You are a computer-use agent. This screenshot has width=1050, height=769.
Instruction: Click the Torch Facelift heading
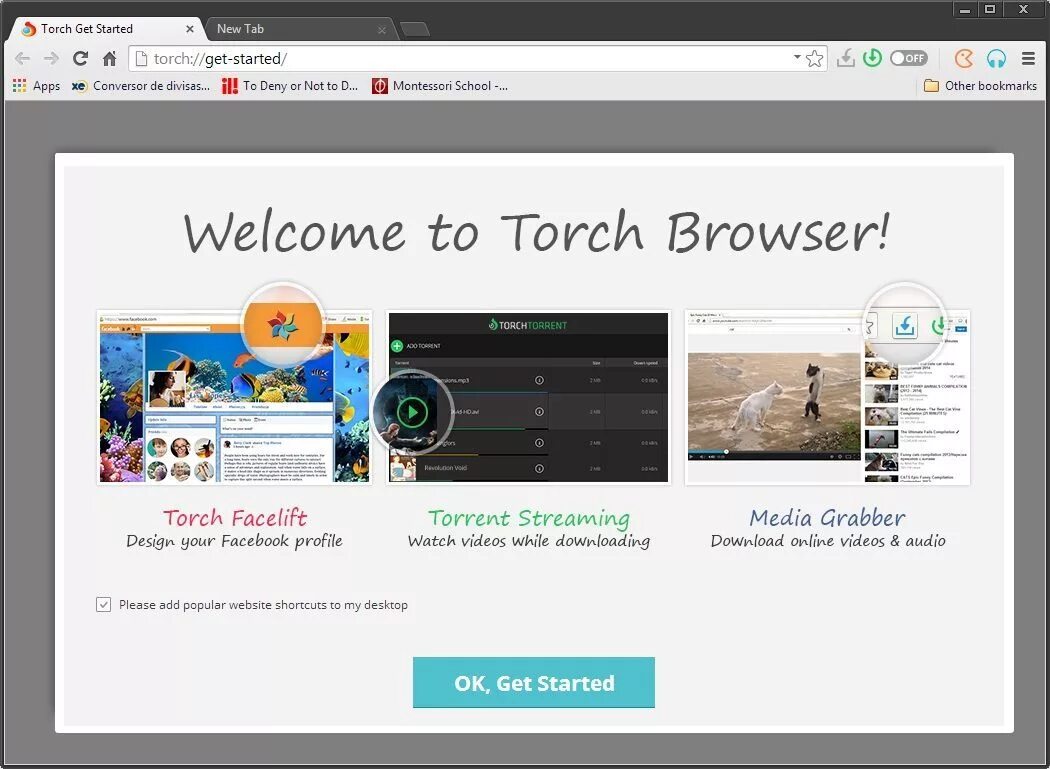click(x=235, y=517)
